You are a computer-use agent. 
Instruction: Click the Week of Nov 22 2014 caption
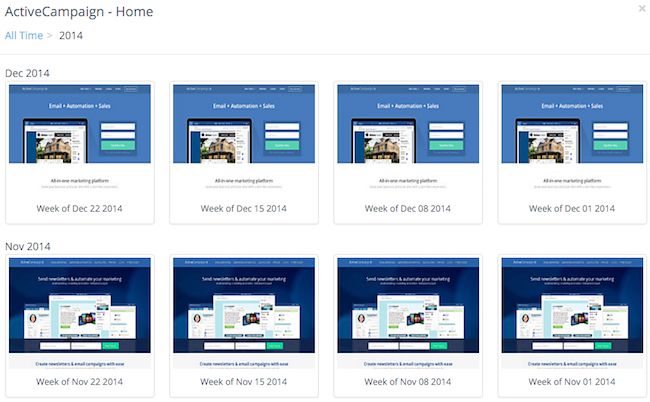(80, 382)
